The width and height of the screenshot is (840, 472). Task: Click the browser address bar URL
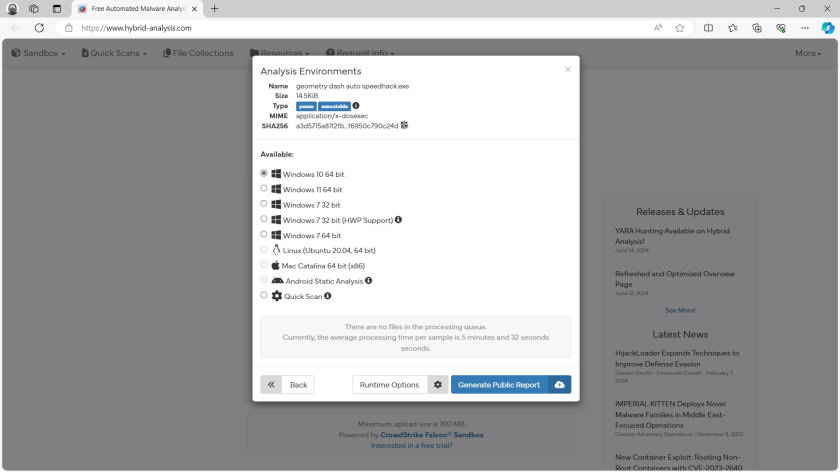tap(300, 28)
